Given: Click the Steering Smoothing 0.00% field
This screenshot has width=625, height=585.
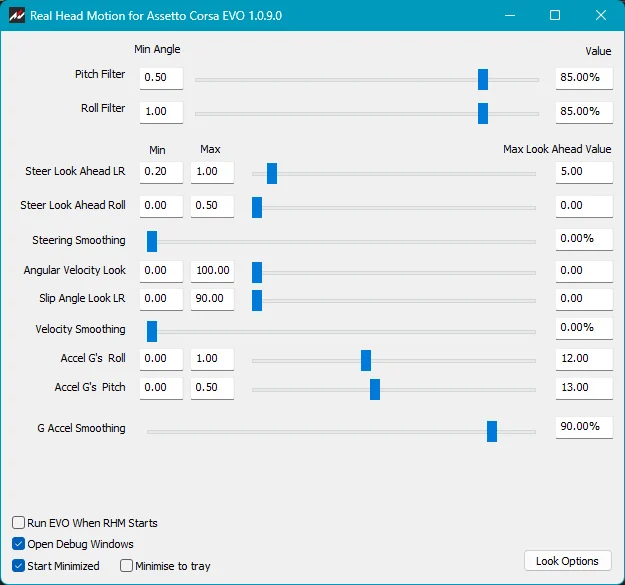Looking at the screenshot, I should coord(584,239).
